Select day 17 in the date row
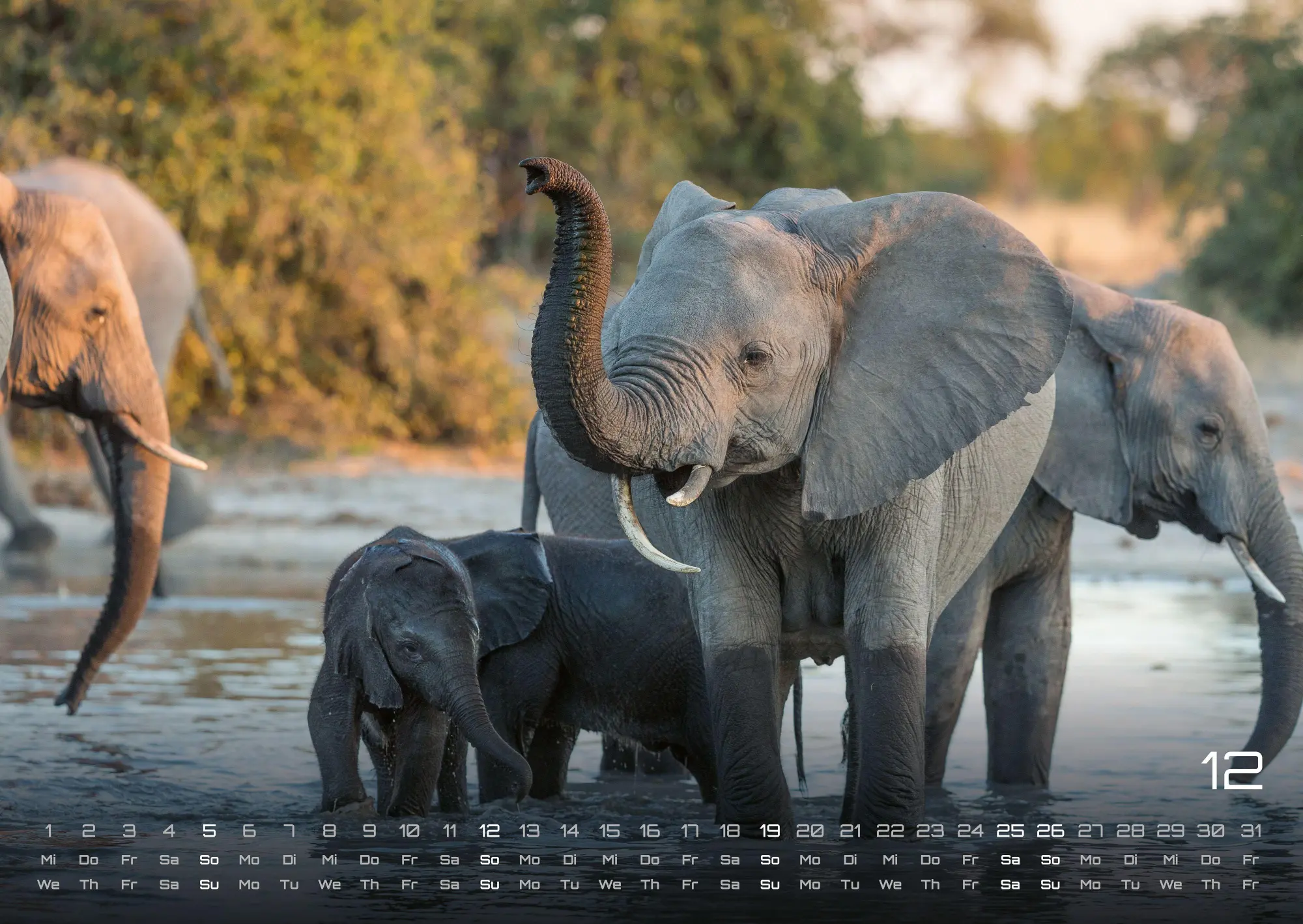 690,831
